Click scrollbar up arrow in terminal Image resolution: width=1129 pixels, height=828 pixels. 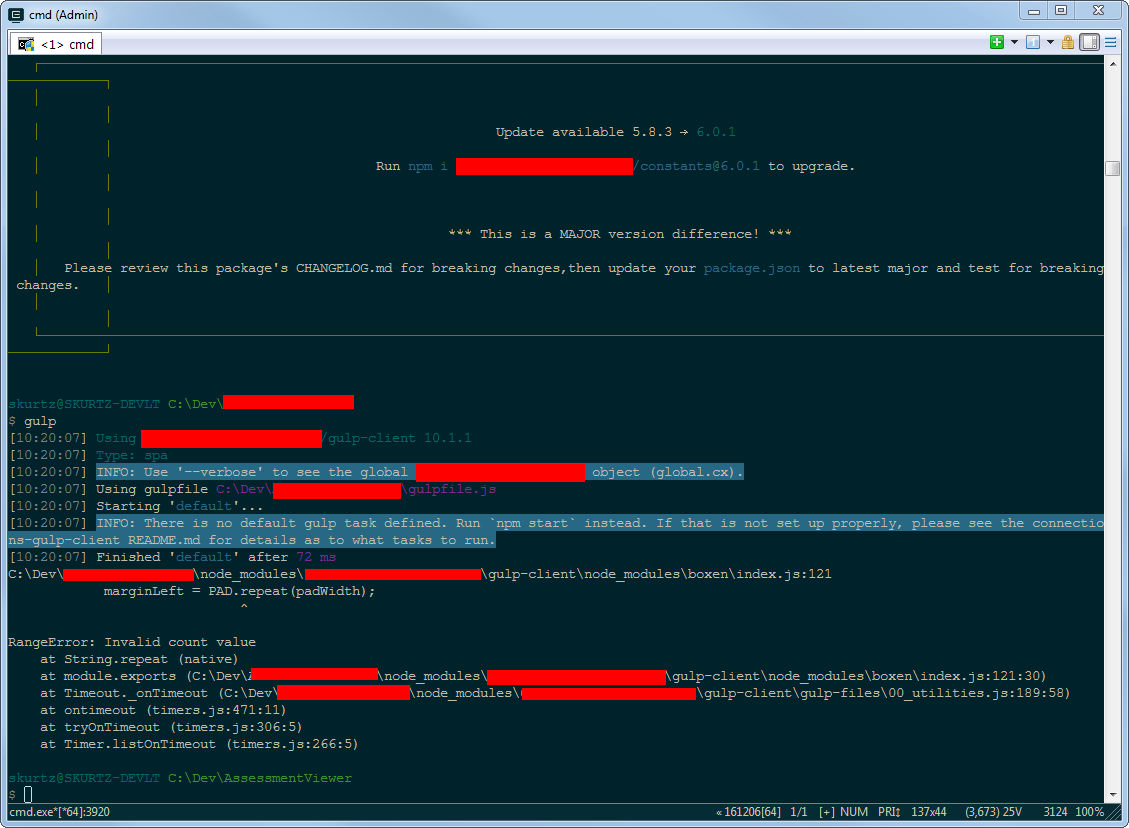[x=1113, y=63]
